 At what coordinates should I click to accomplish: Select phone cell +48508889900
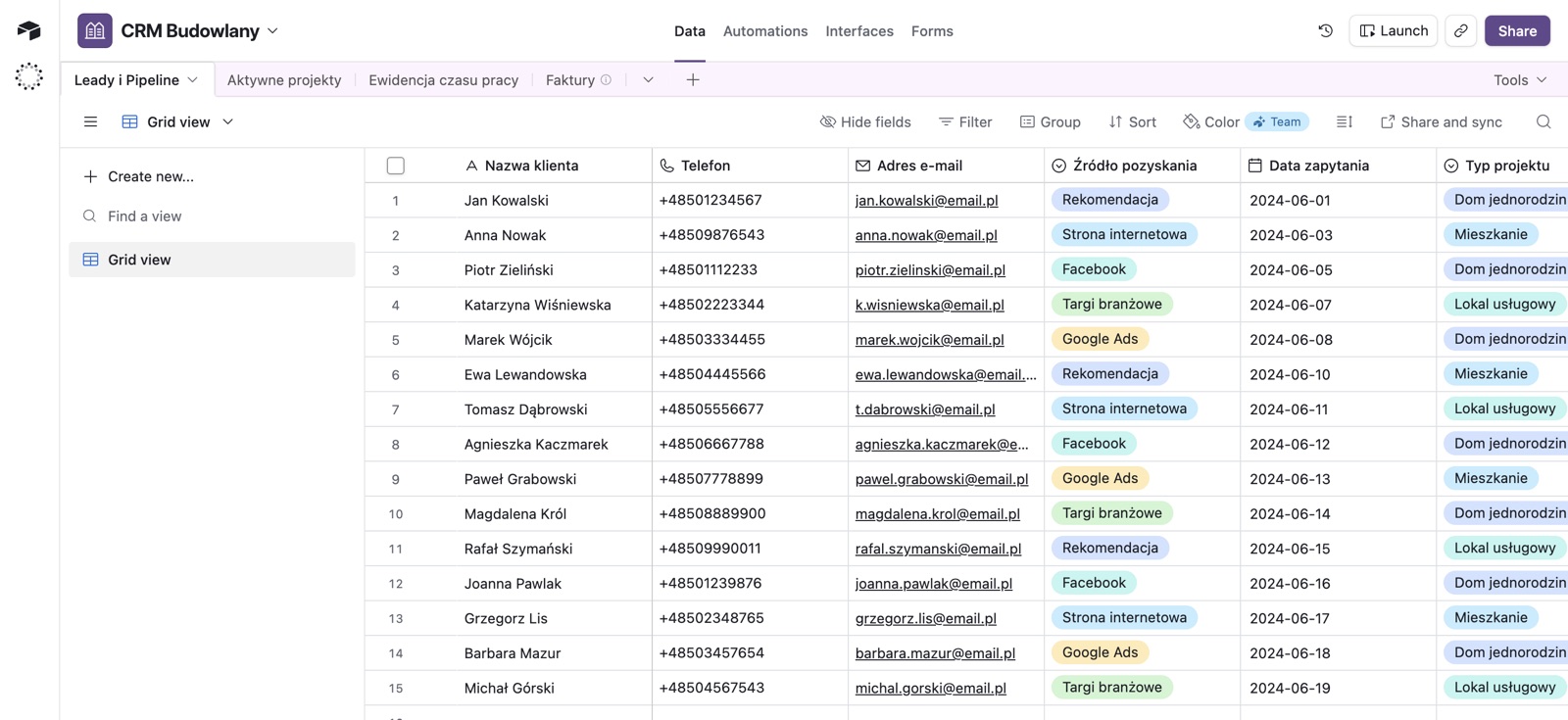(750, 513)
